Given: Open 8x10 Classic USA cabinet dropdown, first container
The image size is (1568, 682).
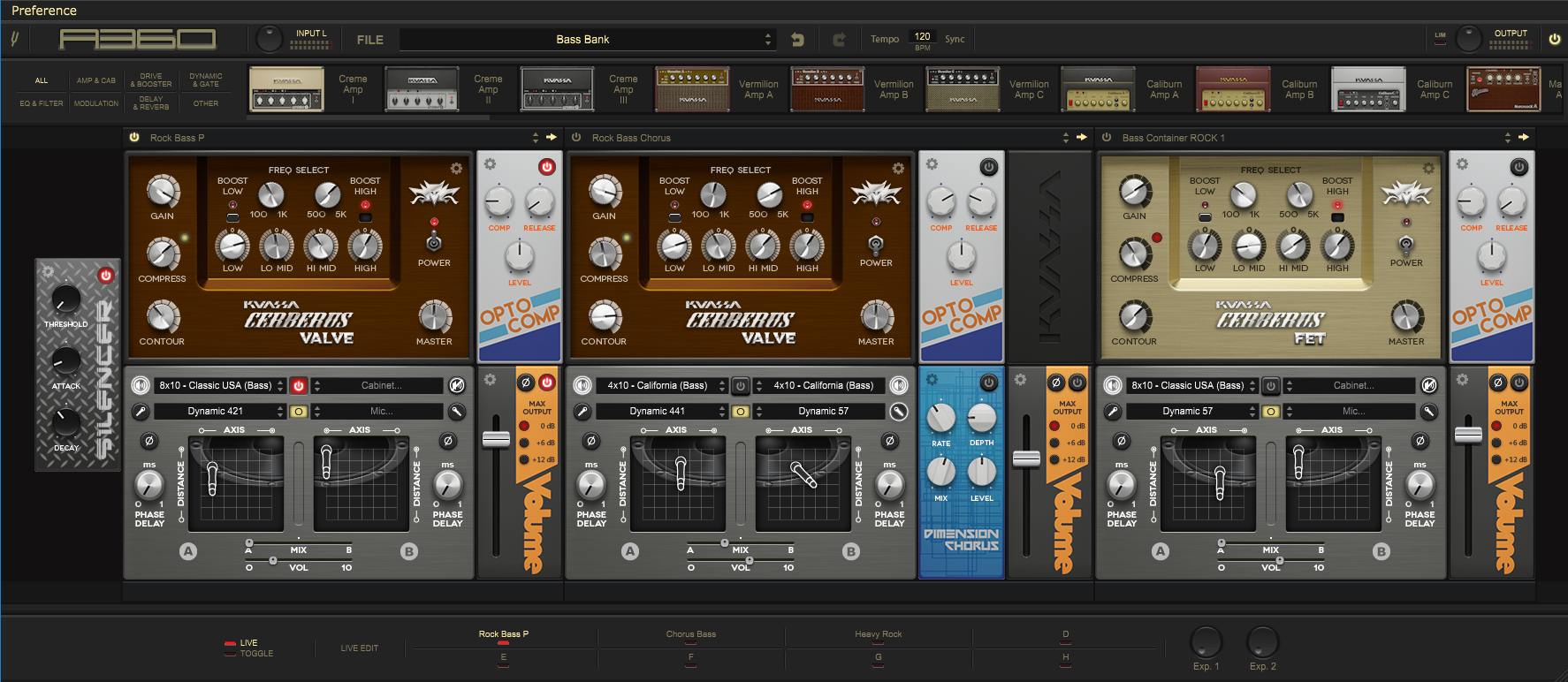Looking at the screenshot, I should click(x=220, y=386).
